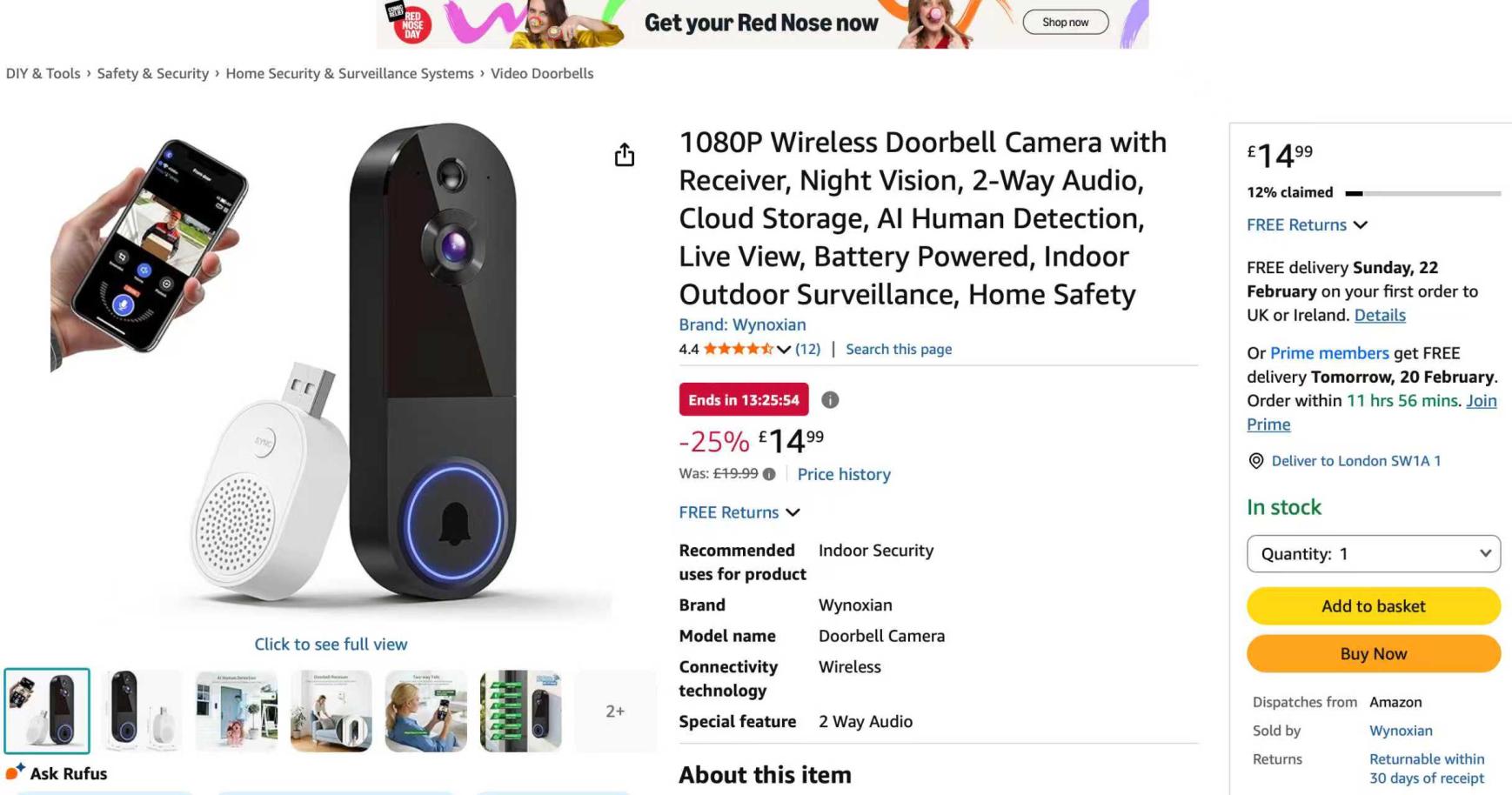Click info icon next to Was price
The height and width of the screenshot is (795, 1512).
(769, 475)
